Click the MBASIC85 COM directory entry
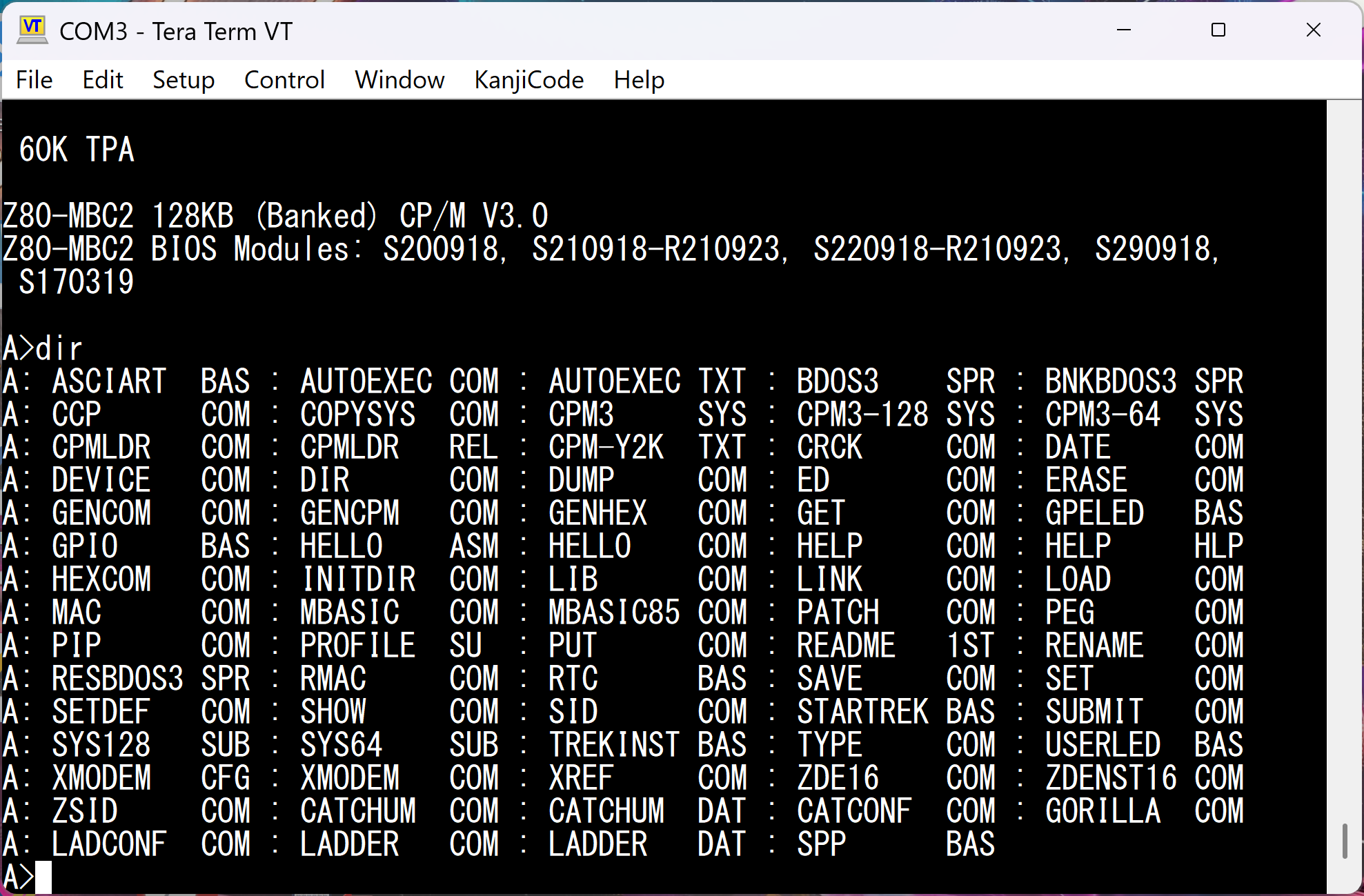Image resolution: width=1364 pixels, height=896 pixels. coord(614,613)
